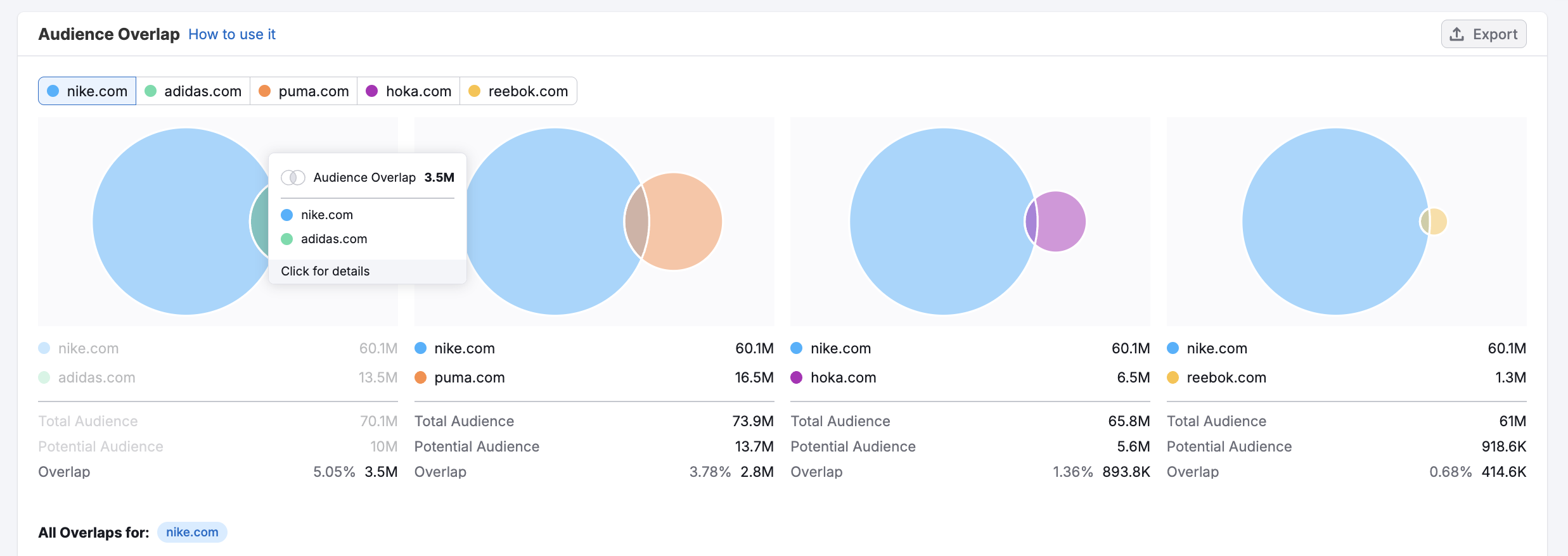Click the blue dot beside nike.com tab

pyautogui.click(x=53, y=91)
